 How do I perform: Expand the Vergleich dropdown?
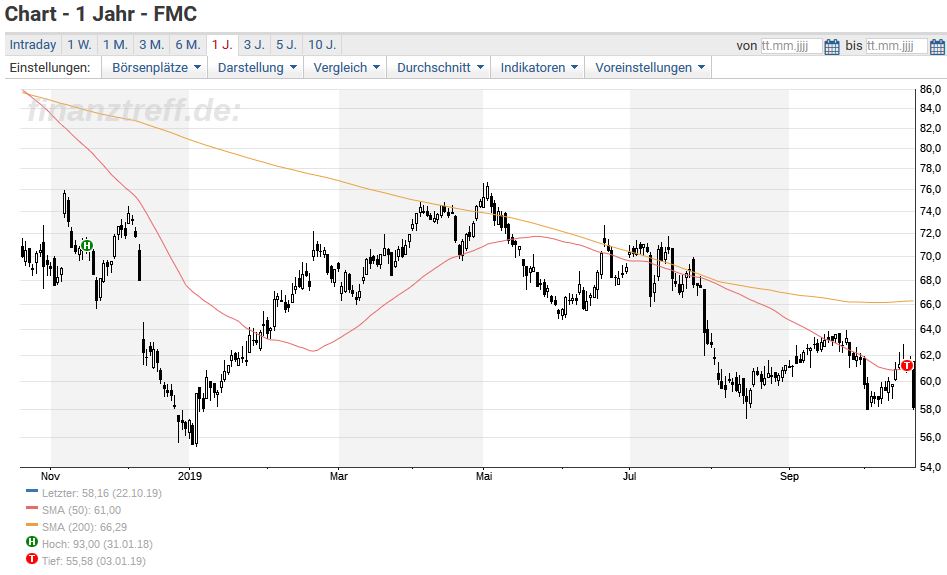point(346,68)
